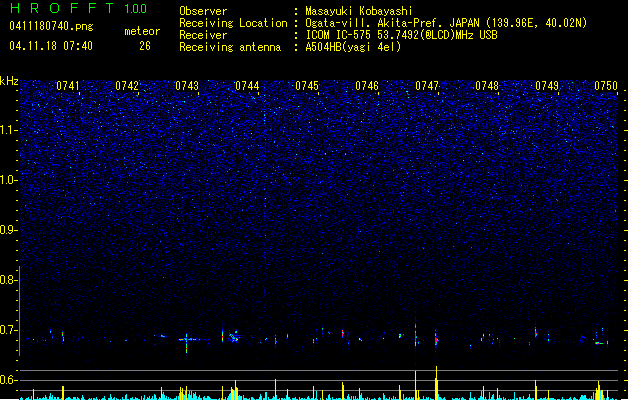Click the A504HB(yagi 4el) antenna text
Viewport: 629px width, 400px height.
click(x=353, y=47)
